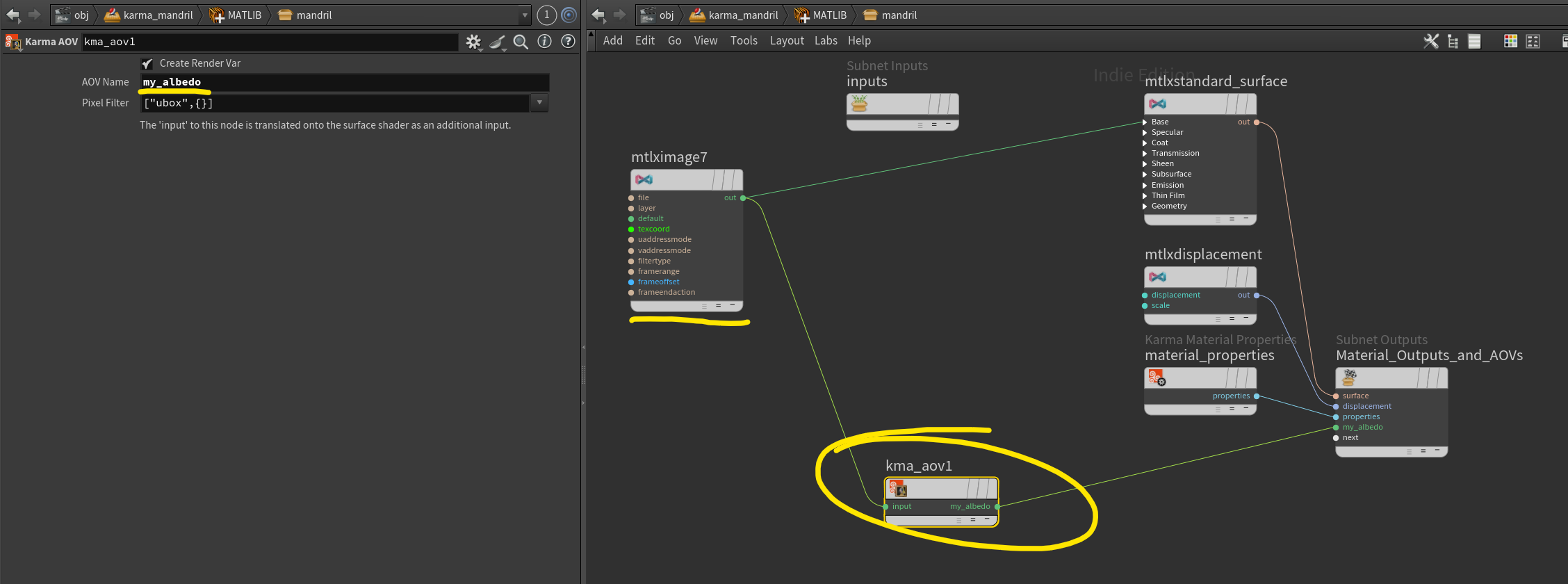
Task: Toggle the Create Render Var checkbox
Action: coord(147,63)
